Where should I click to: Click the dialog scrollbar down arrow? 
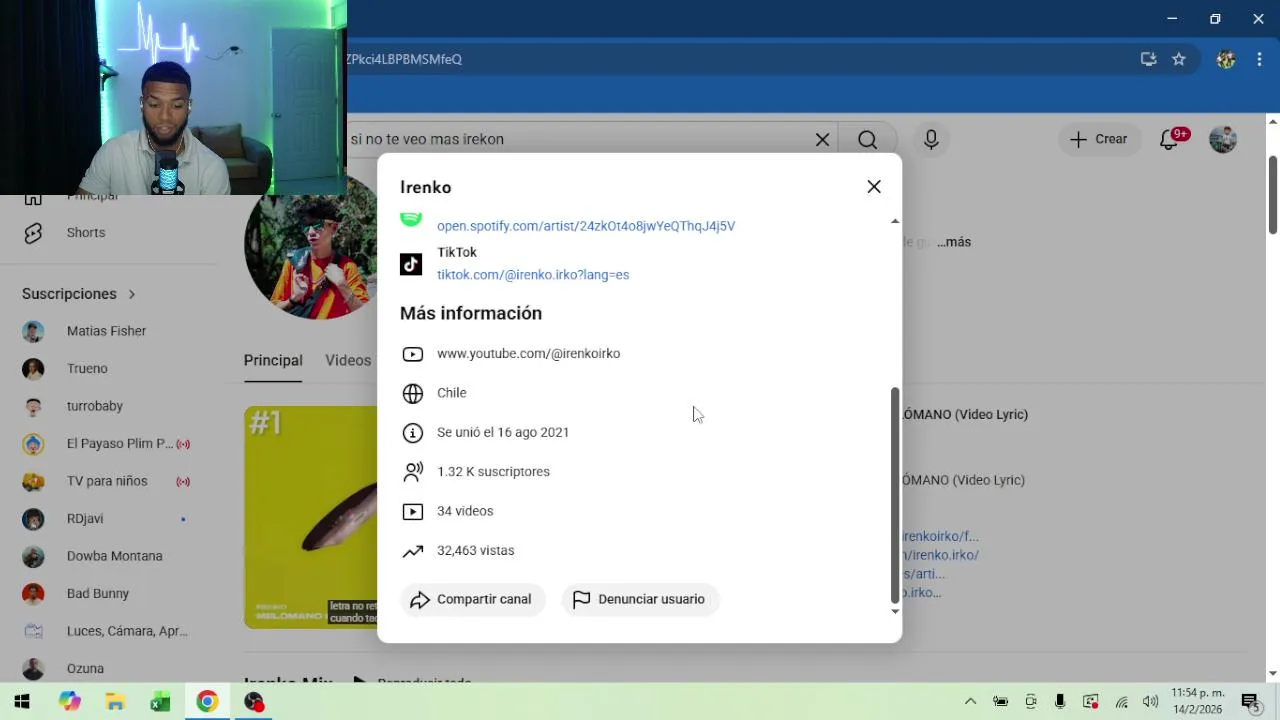tap(895, 611)
